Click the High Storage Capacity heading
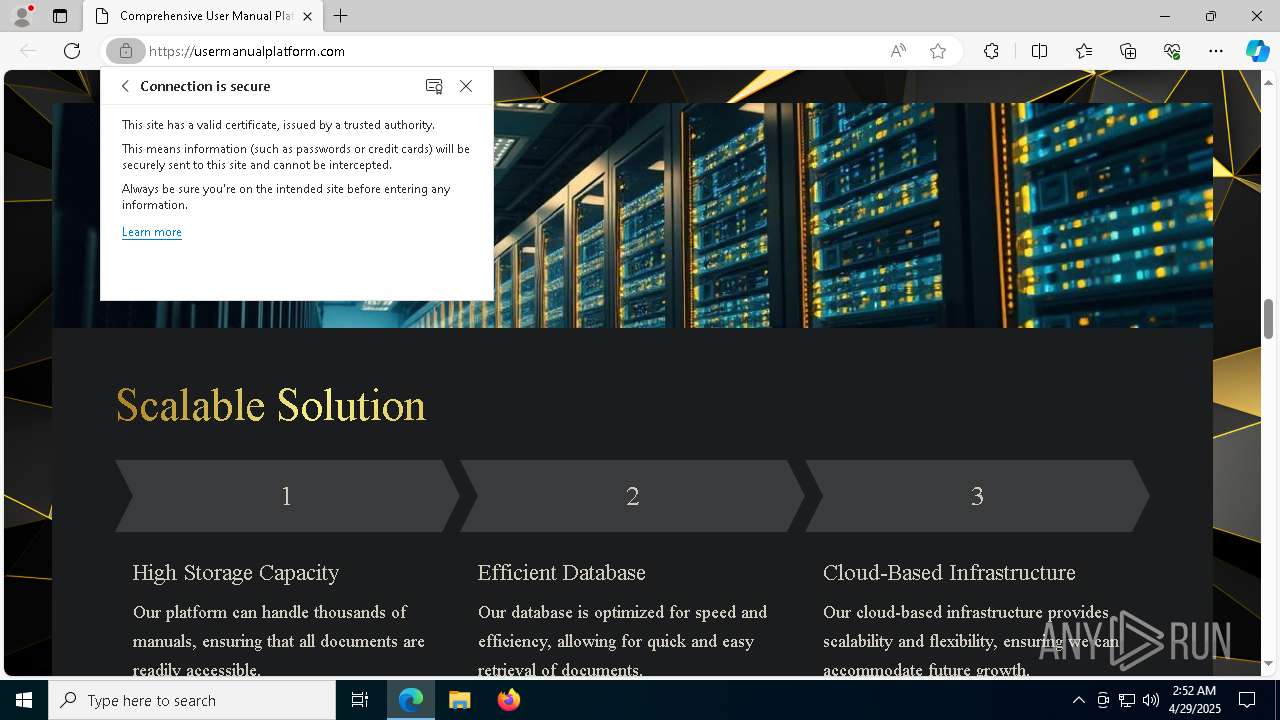 (236, 572)
